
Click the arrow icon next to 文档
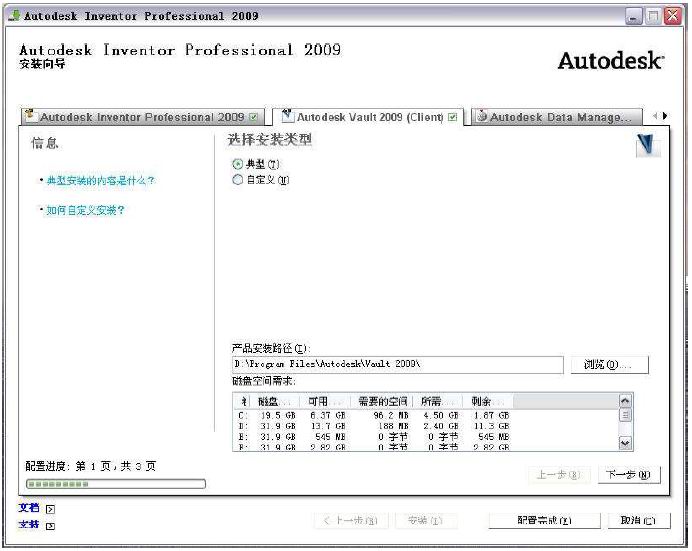tap(50, 509)
